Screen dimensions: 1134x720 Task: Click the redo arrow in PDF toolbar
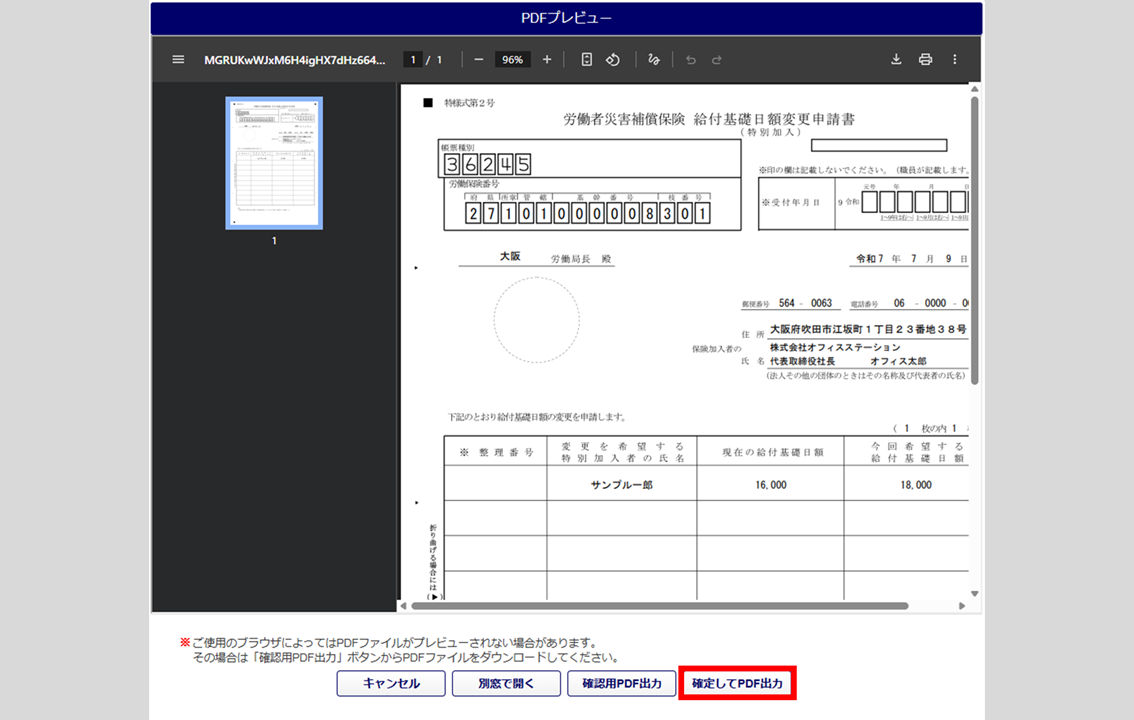pyautogui.click(x=717, y=60)
